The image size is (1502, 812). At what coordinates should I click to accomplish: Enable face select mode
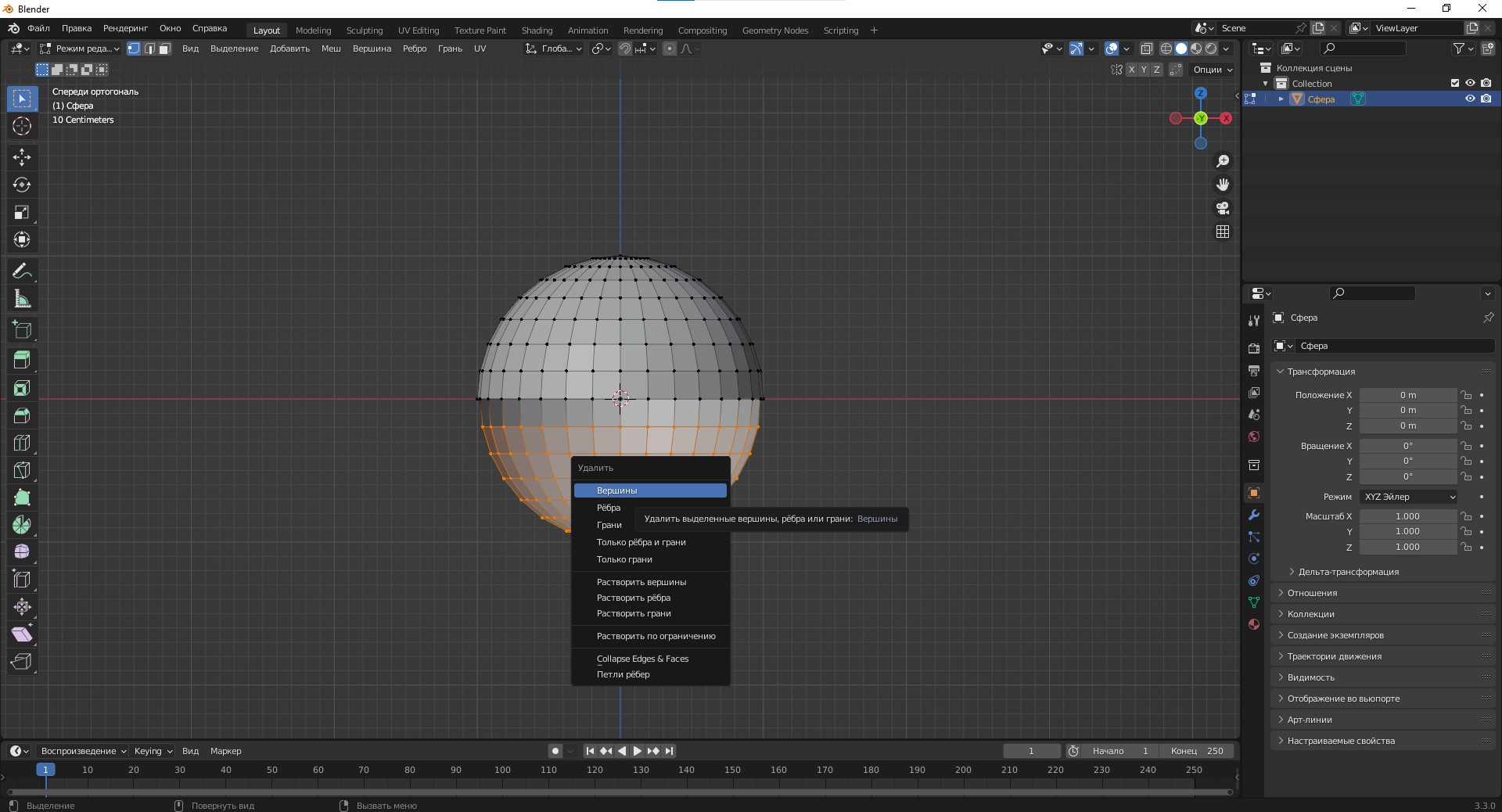click(x=165, y=49)
